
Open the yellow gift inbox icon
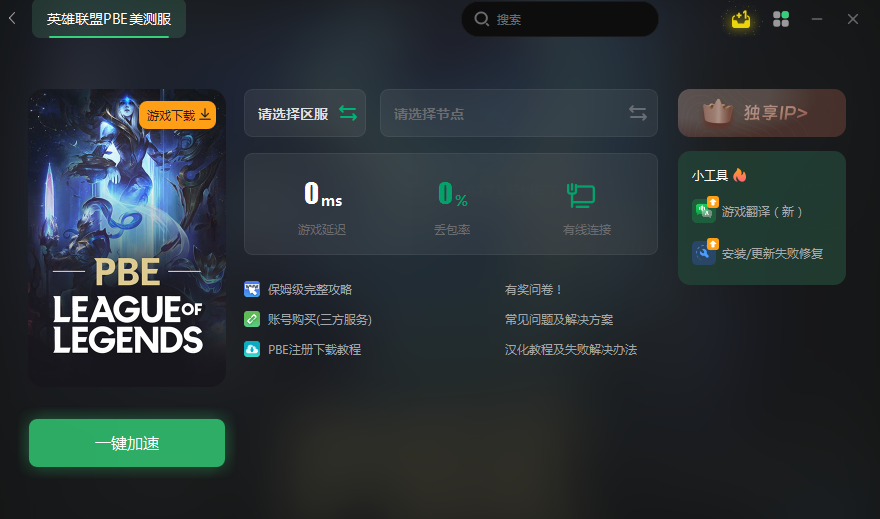pyautogui.click(x=740, y=19)
